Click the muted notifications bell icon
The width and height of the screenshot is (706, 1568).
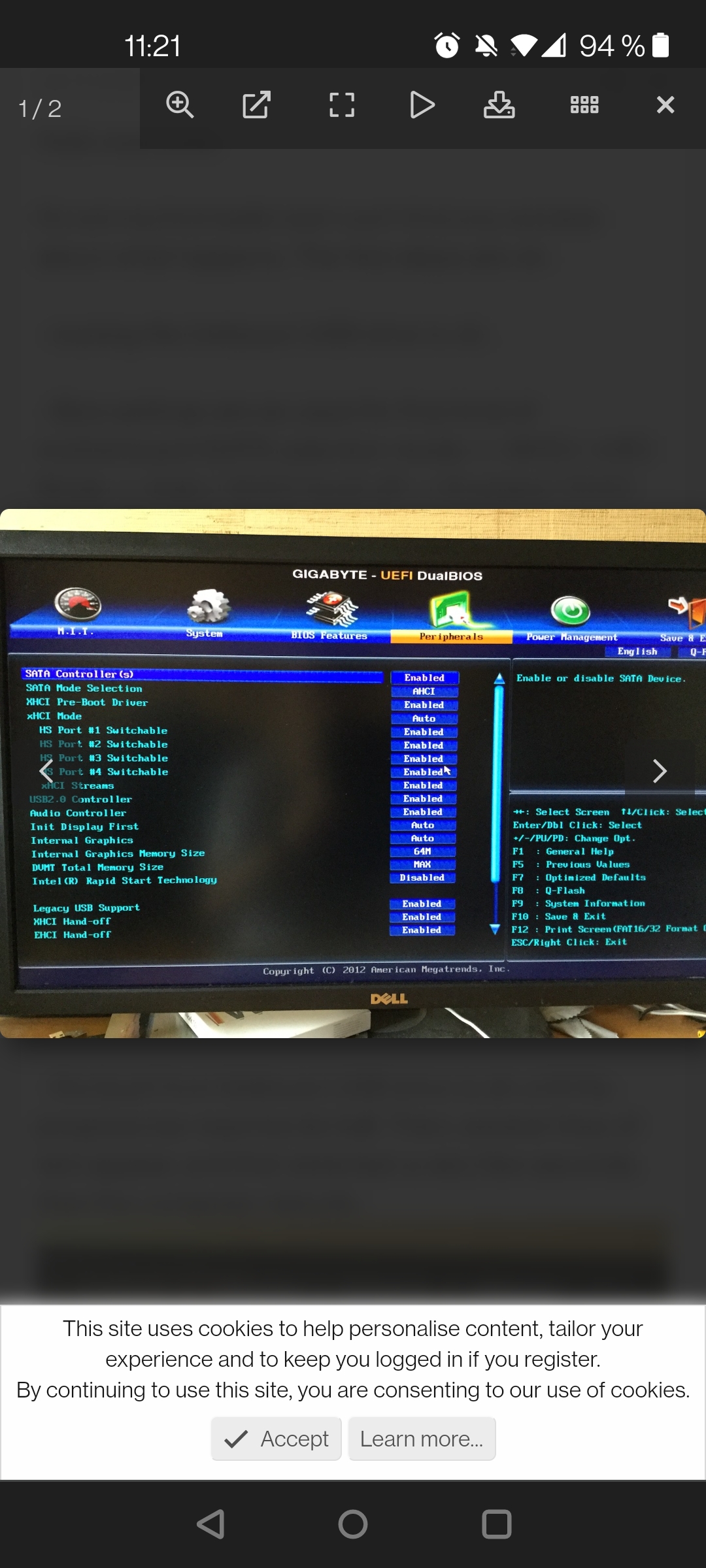(486, 45)
